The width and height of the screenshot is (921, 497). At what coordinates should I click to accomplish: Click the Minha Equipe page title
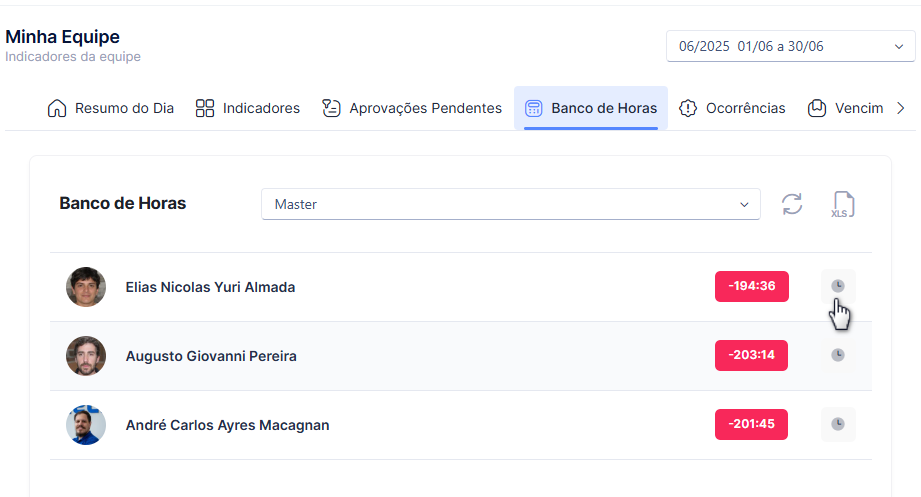coord(62,37)
